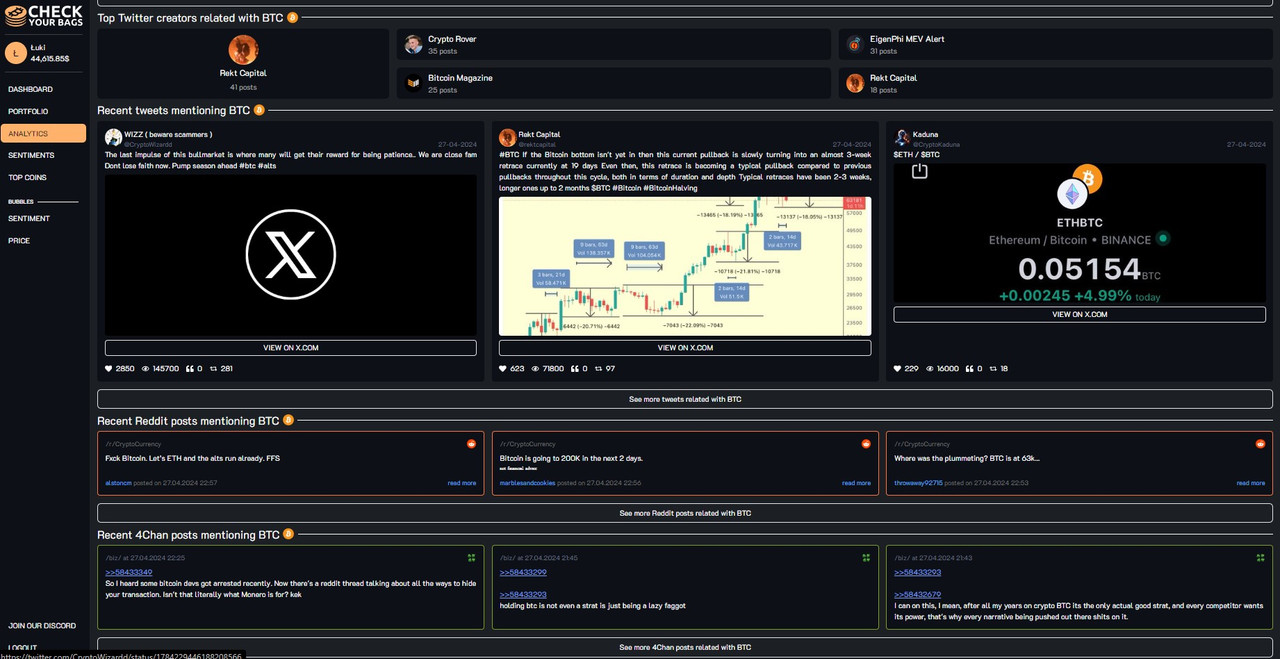This screenshot has height=659, width=1280.
Task: Follow the >>58433299 4chan reference link
Action: 523,572
